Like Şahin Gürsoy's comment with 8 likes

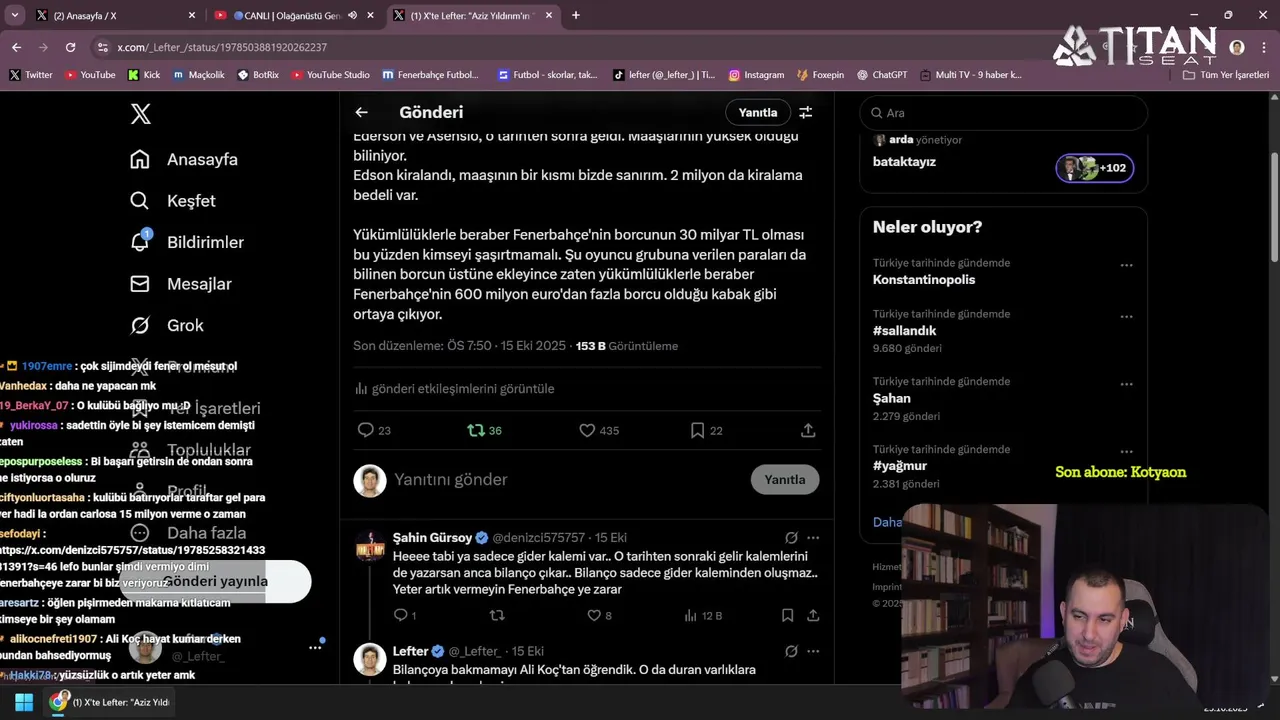click(593, 616)
